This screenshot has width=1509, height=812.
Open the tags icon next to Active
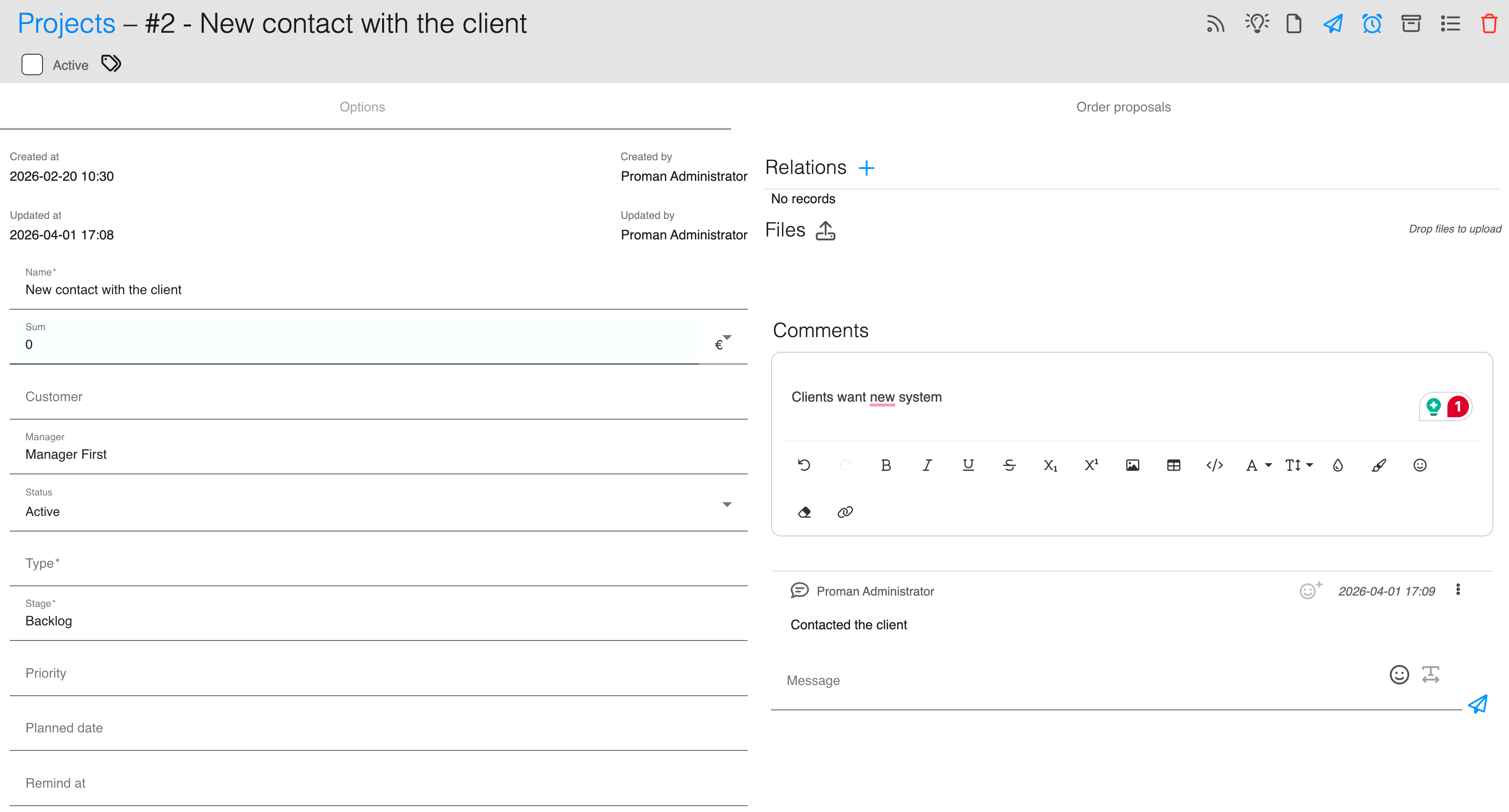click(111, 64)
